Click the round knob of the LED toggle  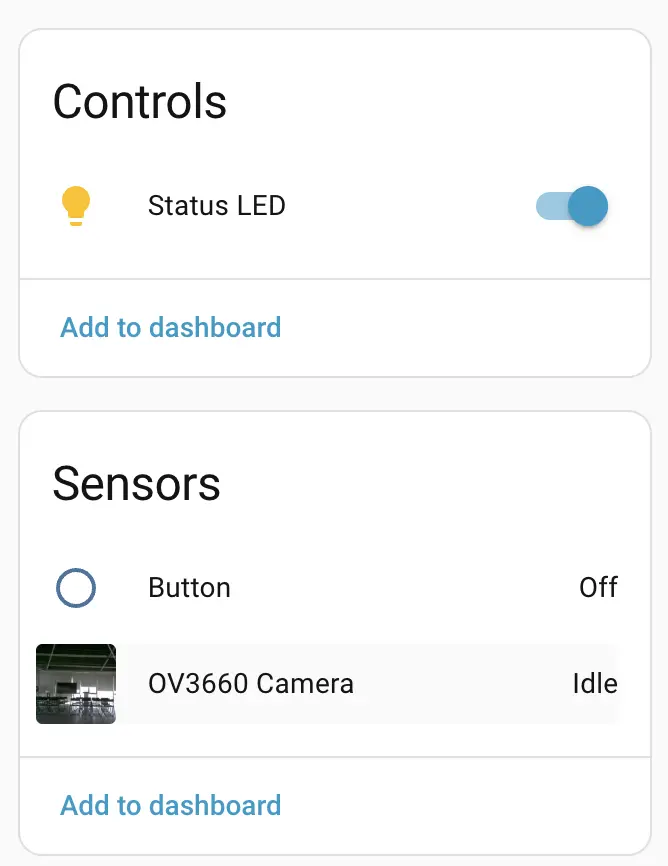[588, 206]
